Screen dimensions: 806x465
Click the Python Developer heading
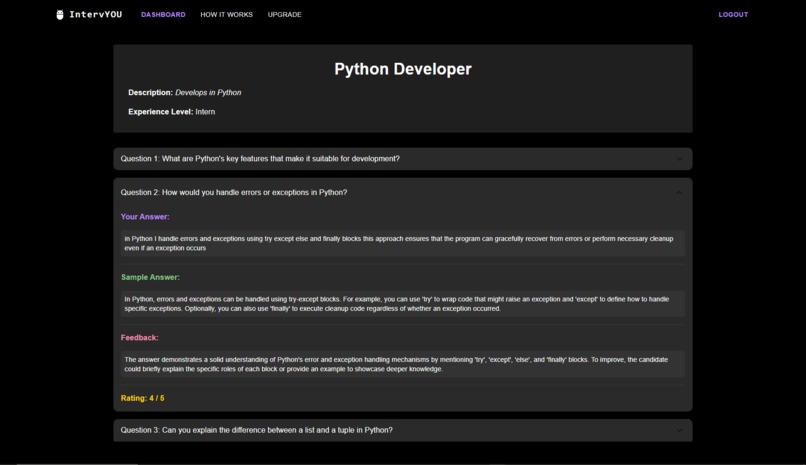(402, 69)
